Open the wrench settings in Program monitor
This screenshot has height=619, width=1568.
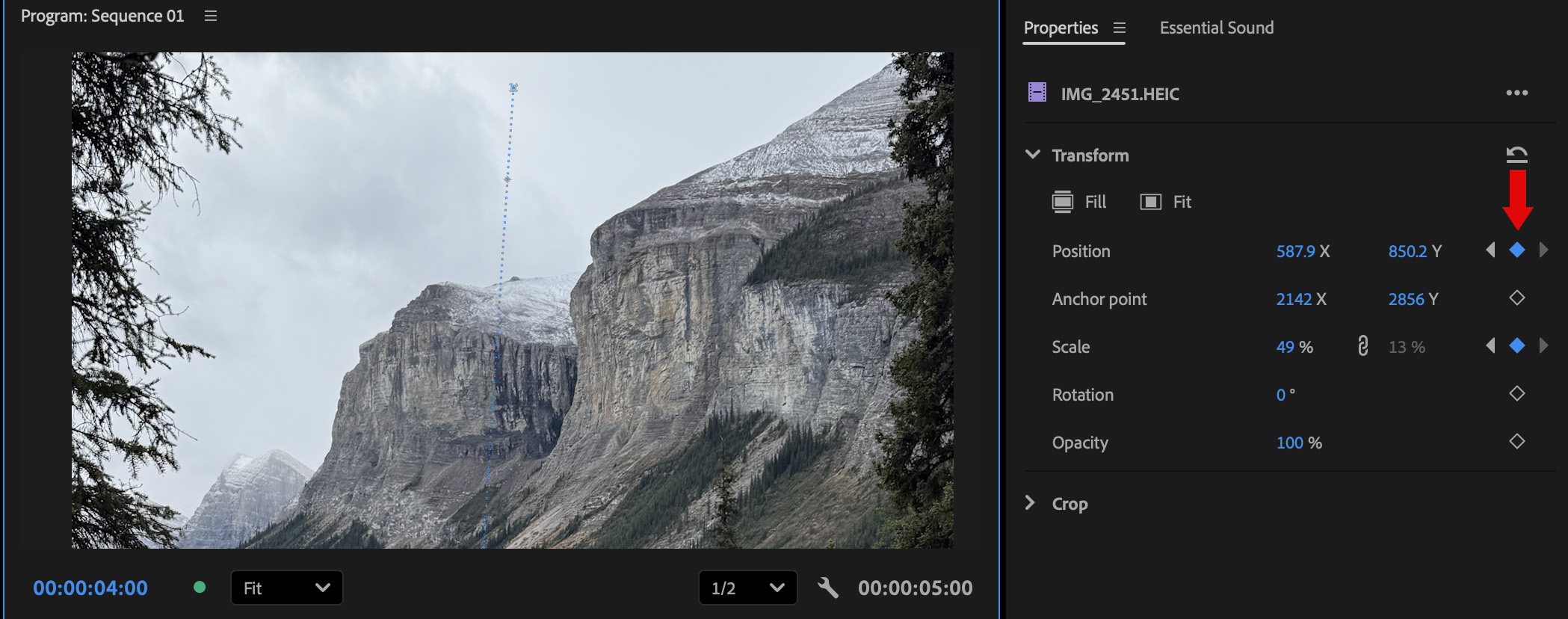coord(827,588)
